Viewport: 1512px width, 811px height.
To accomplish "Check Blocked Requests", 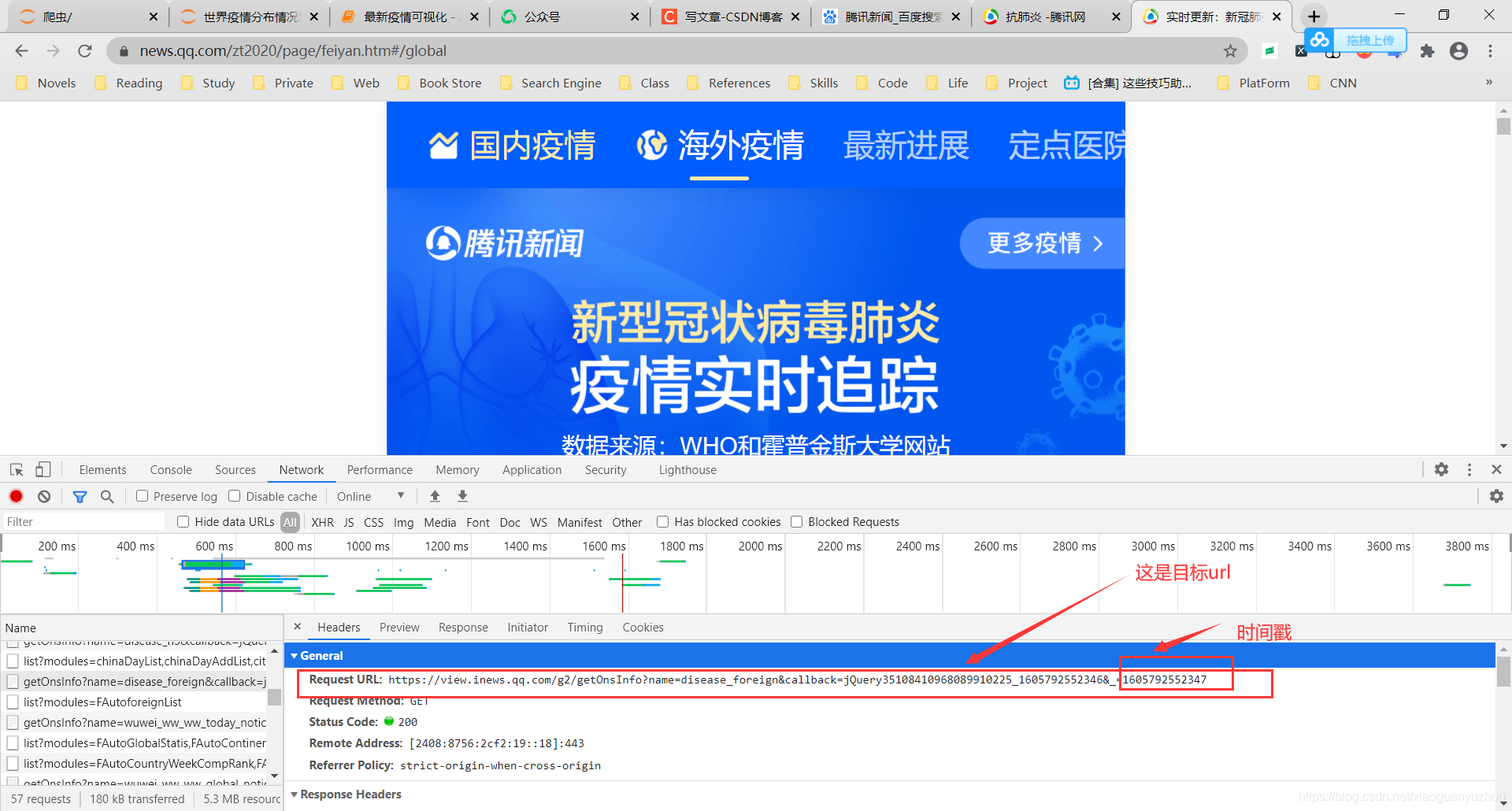I will coord(796,521).
